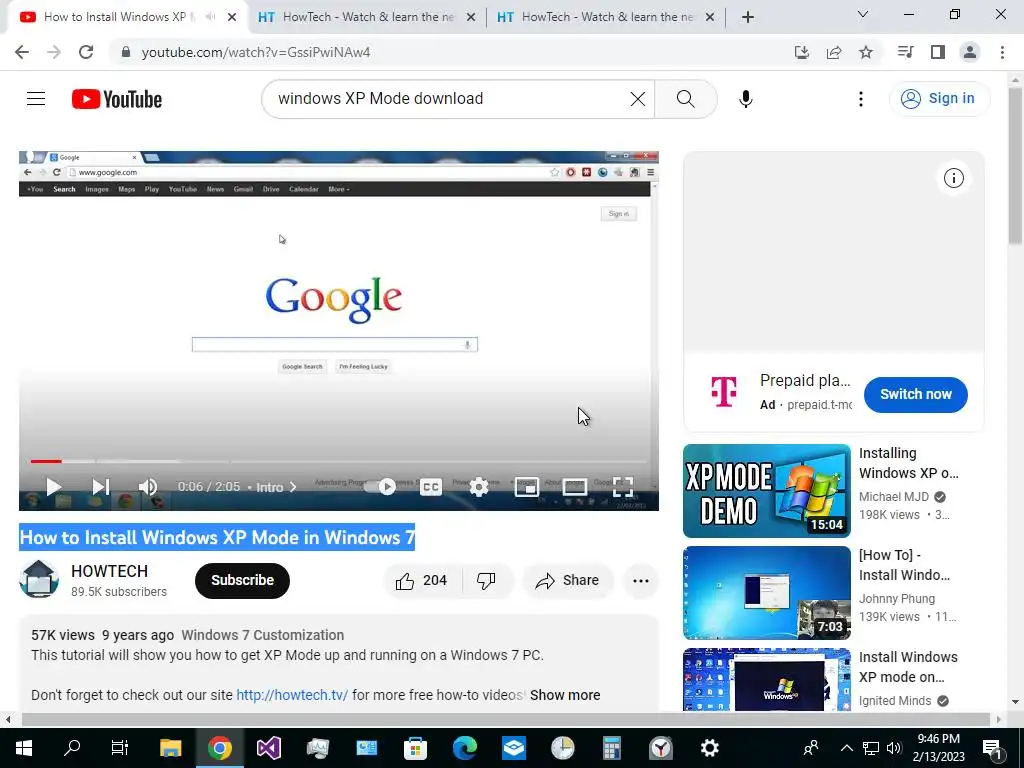Open Visual Studio from taskbar
The width and height of the screenshot is (1024, 768).
click(x=268, y=748)
